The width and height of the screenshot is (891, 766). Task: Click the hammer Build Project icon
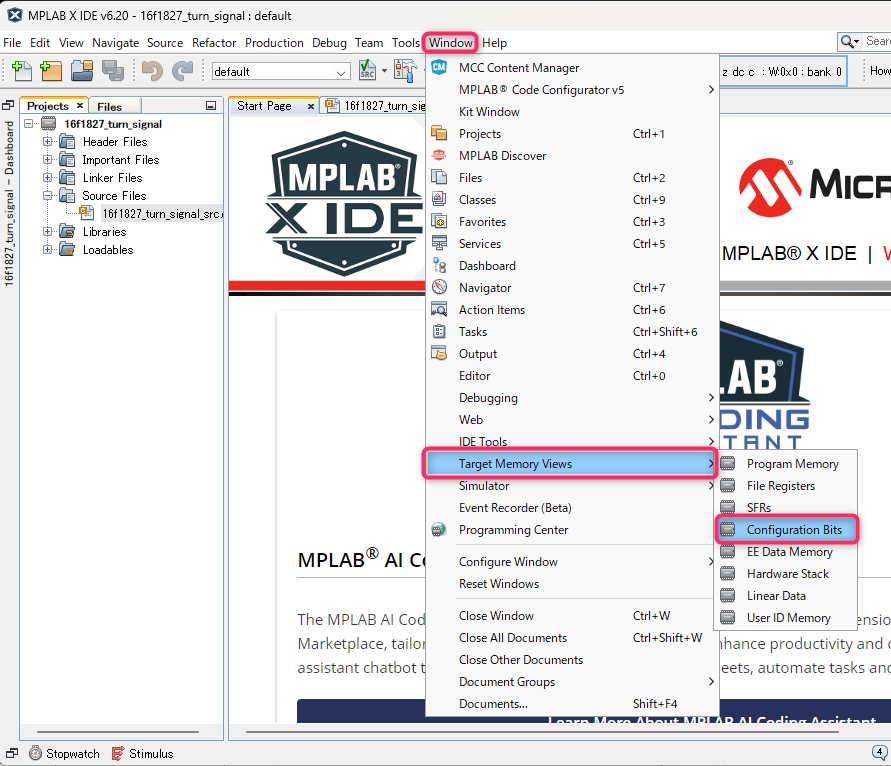(406, 71)
